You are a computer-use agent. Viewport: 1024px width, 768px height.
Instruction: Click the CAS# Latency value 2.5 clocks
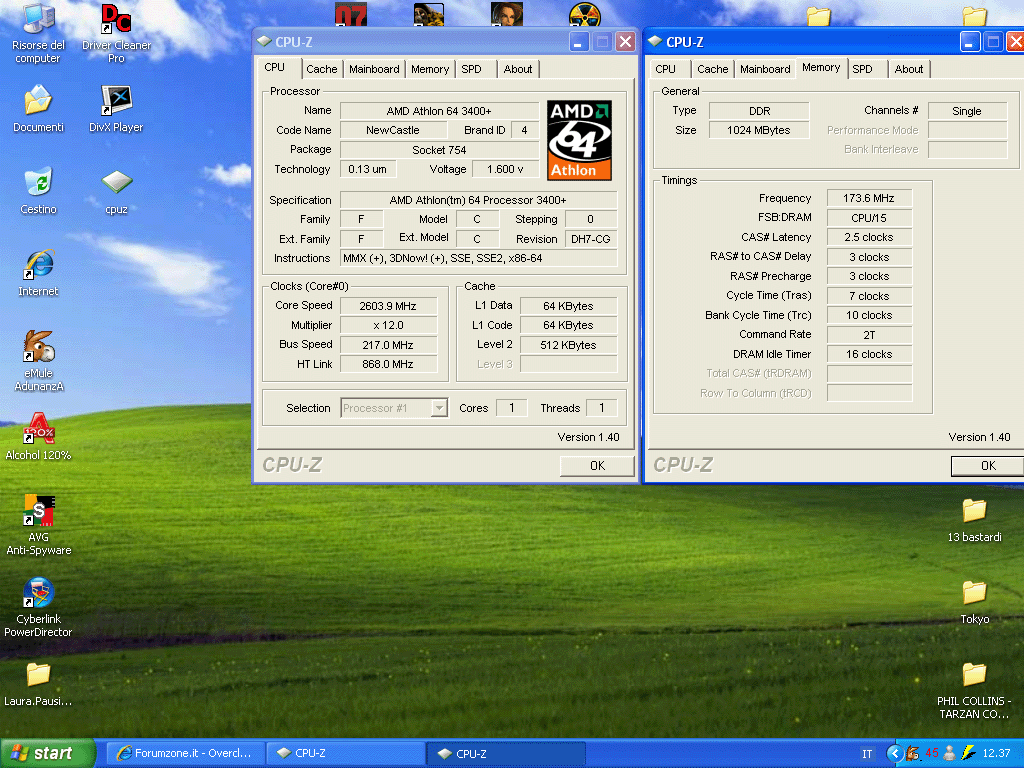pos(869,237)
